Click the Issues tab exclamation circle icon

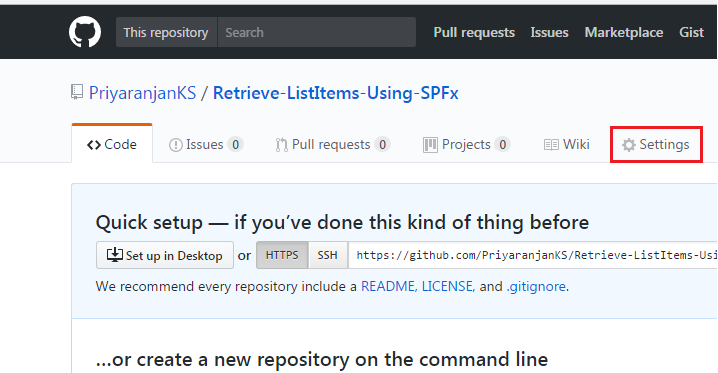(x=175, y=145)
